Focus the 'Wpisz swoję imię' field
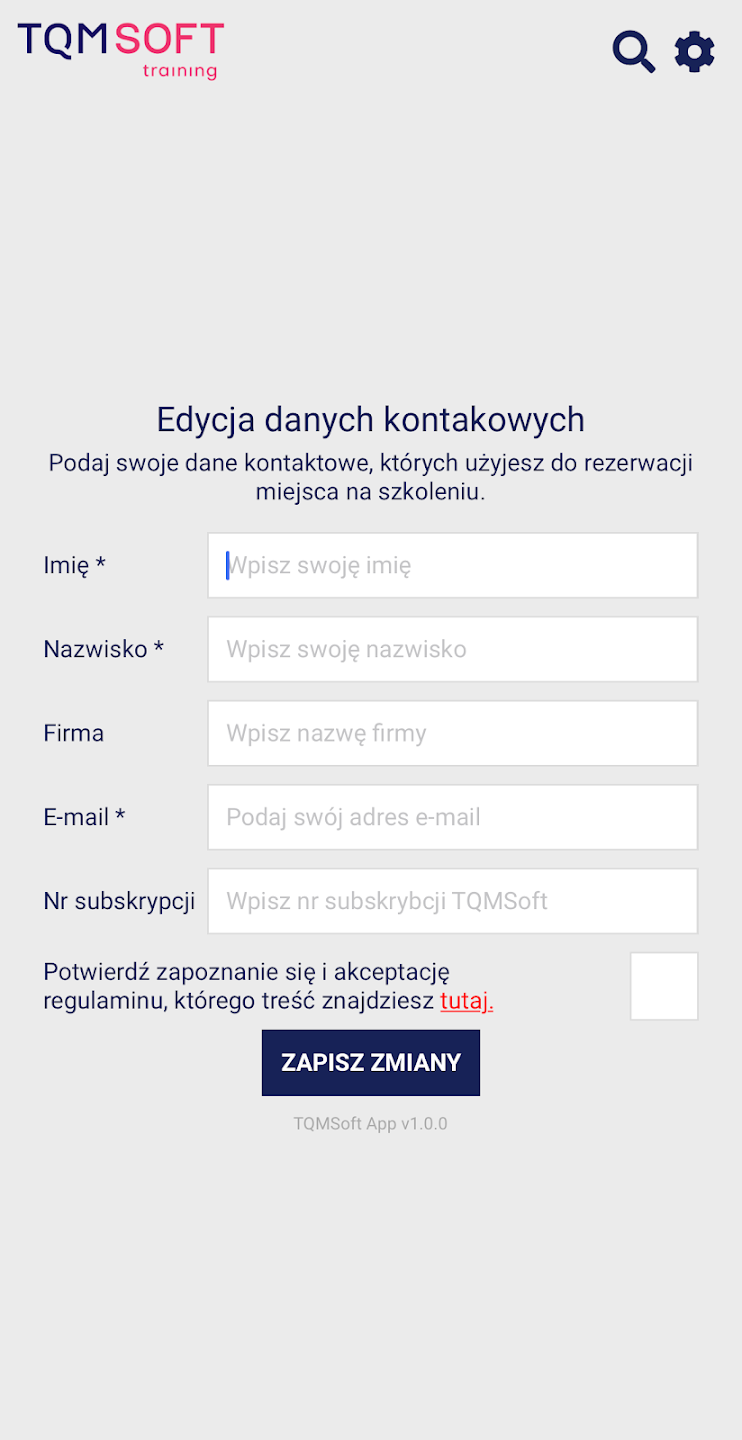 453,565
